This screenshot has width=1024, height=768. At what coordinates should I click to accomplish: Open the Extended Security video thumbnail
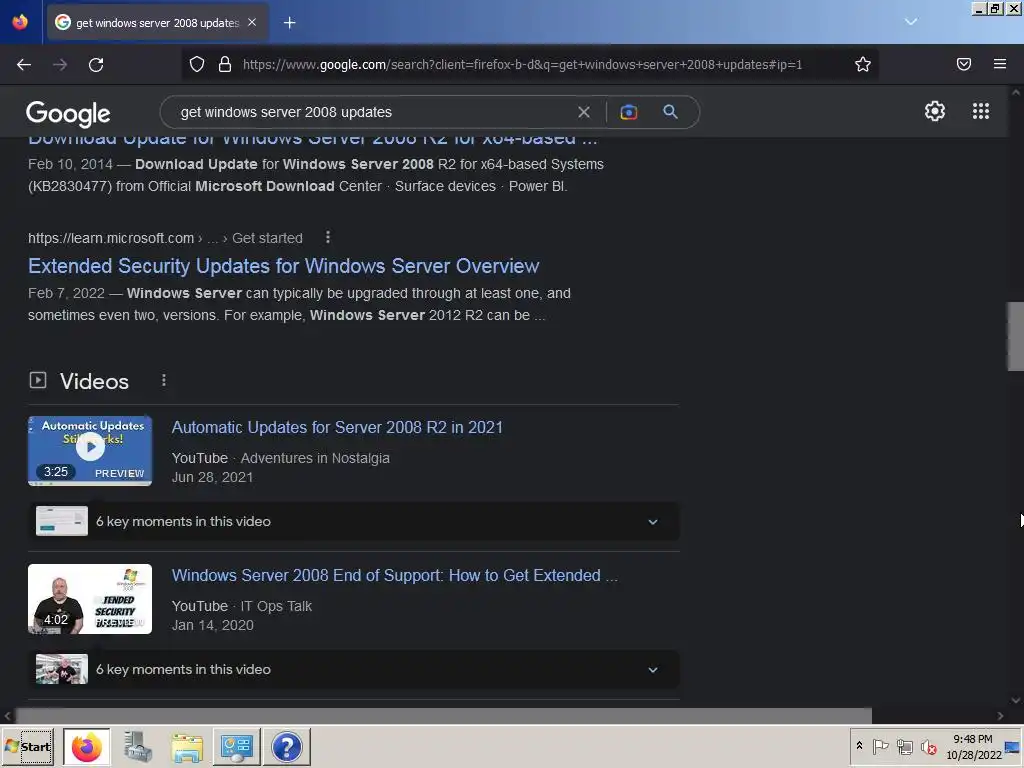click(x=90, y=599)
